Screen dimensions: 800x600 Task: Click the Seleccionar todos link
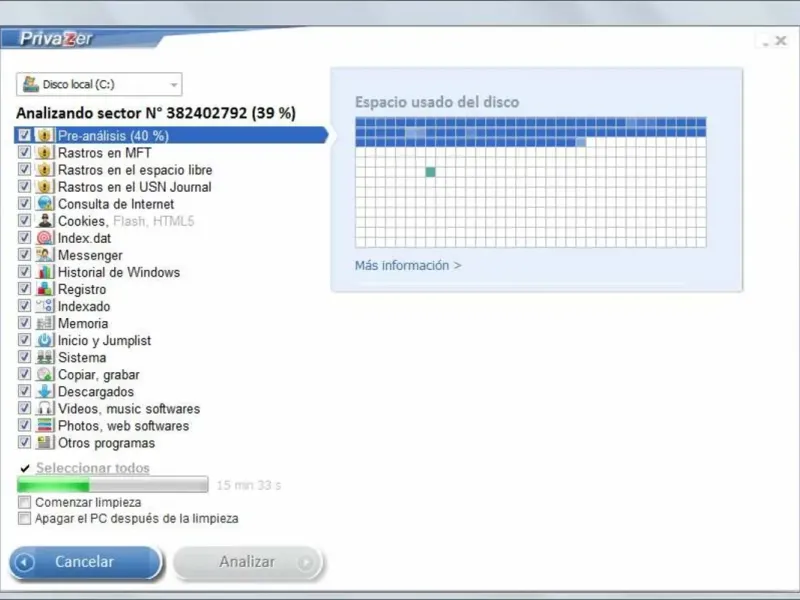[x=93, y=468]
